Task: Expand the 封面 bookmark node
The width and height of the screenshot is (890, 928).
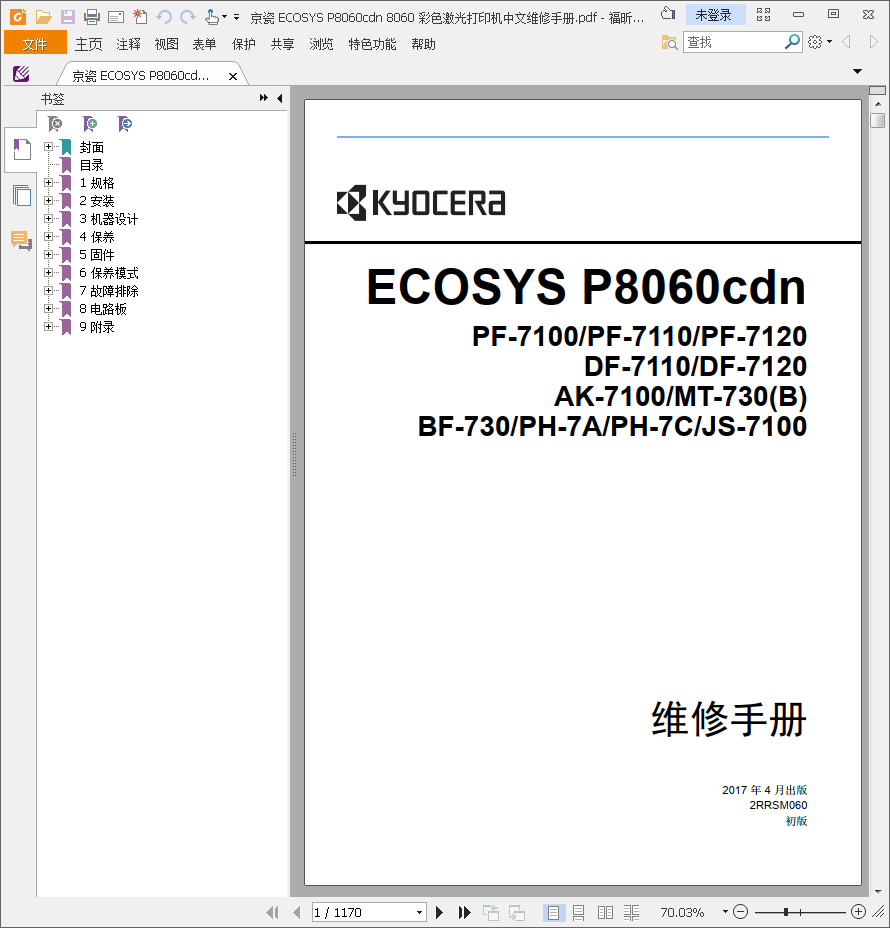Action: [49, 147]
